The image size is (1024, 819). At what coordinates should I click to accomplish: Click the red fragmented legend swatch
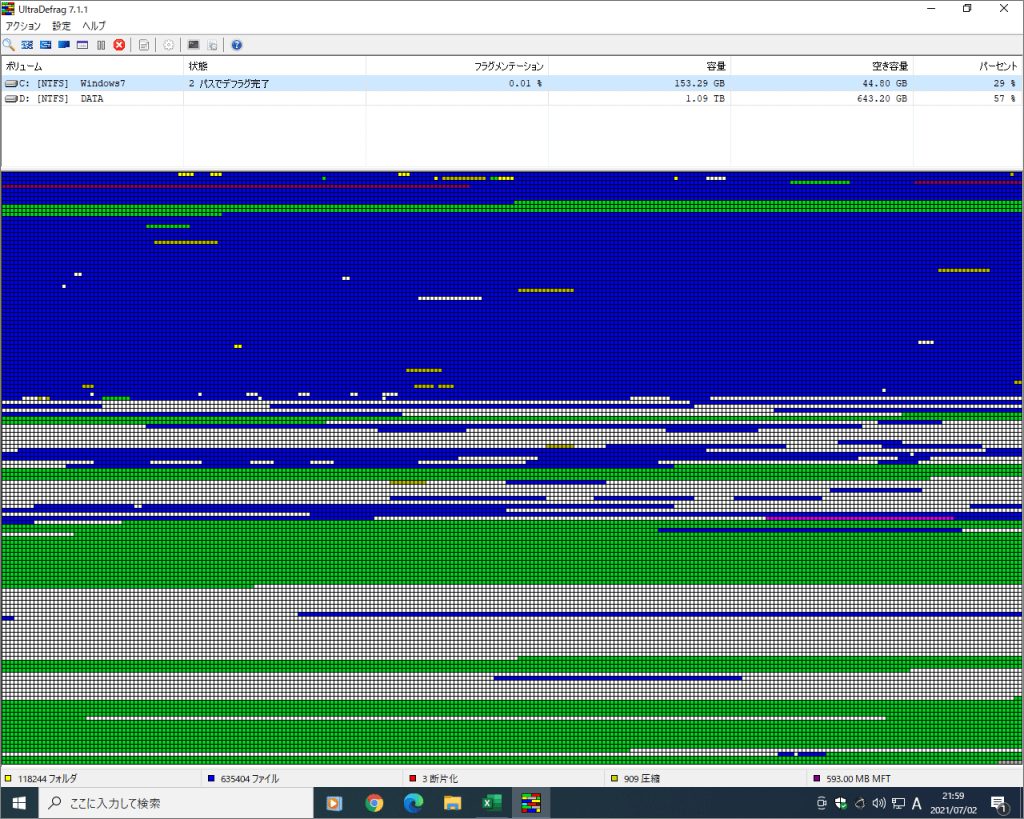[412, 779]
